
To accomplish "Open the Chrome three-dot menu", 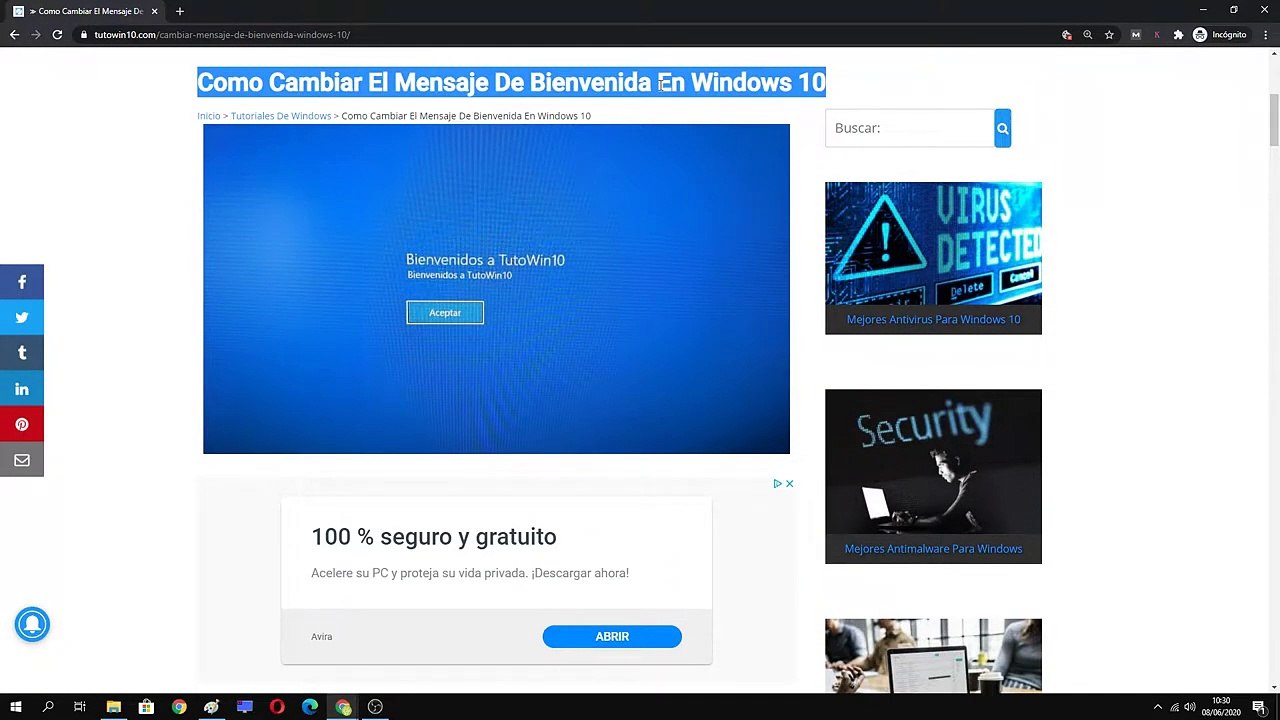I will (x=1265, y=35).
